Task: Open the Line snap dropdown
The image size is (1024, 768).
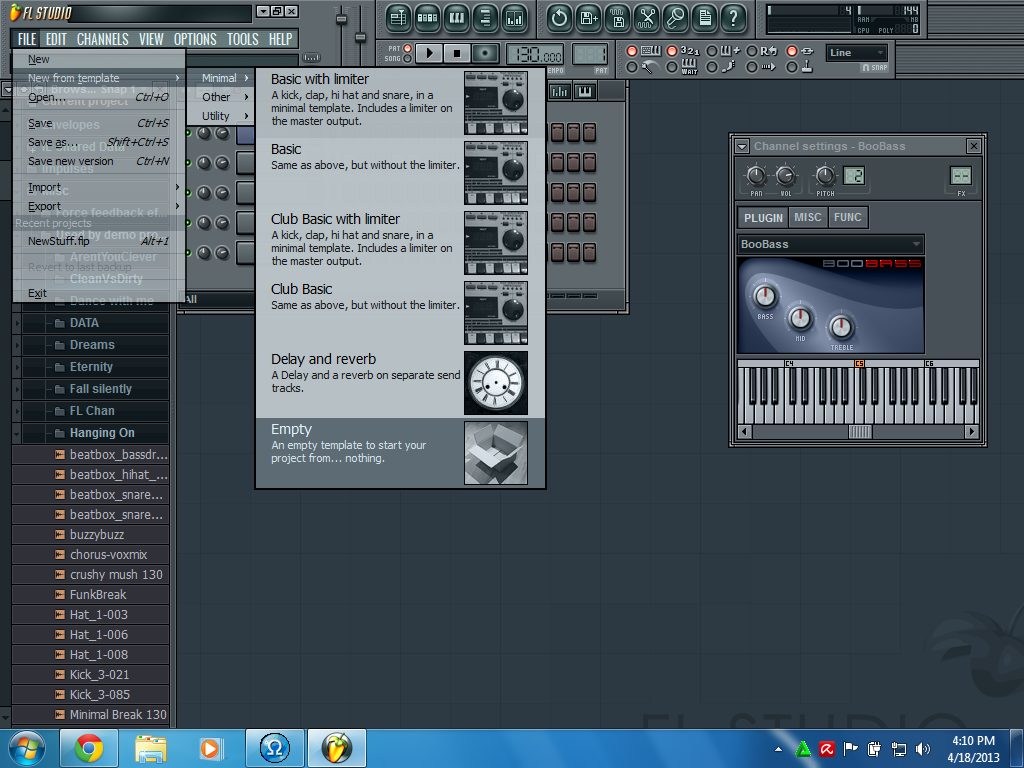Action: (857, 53)
